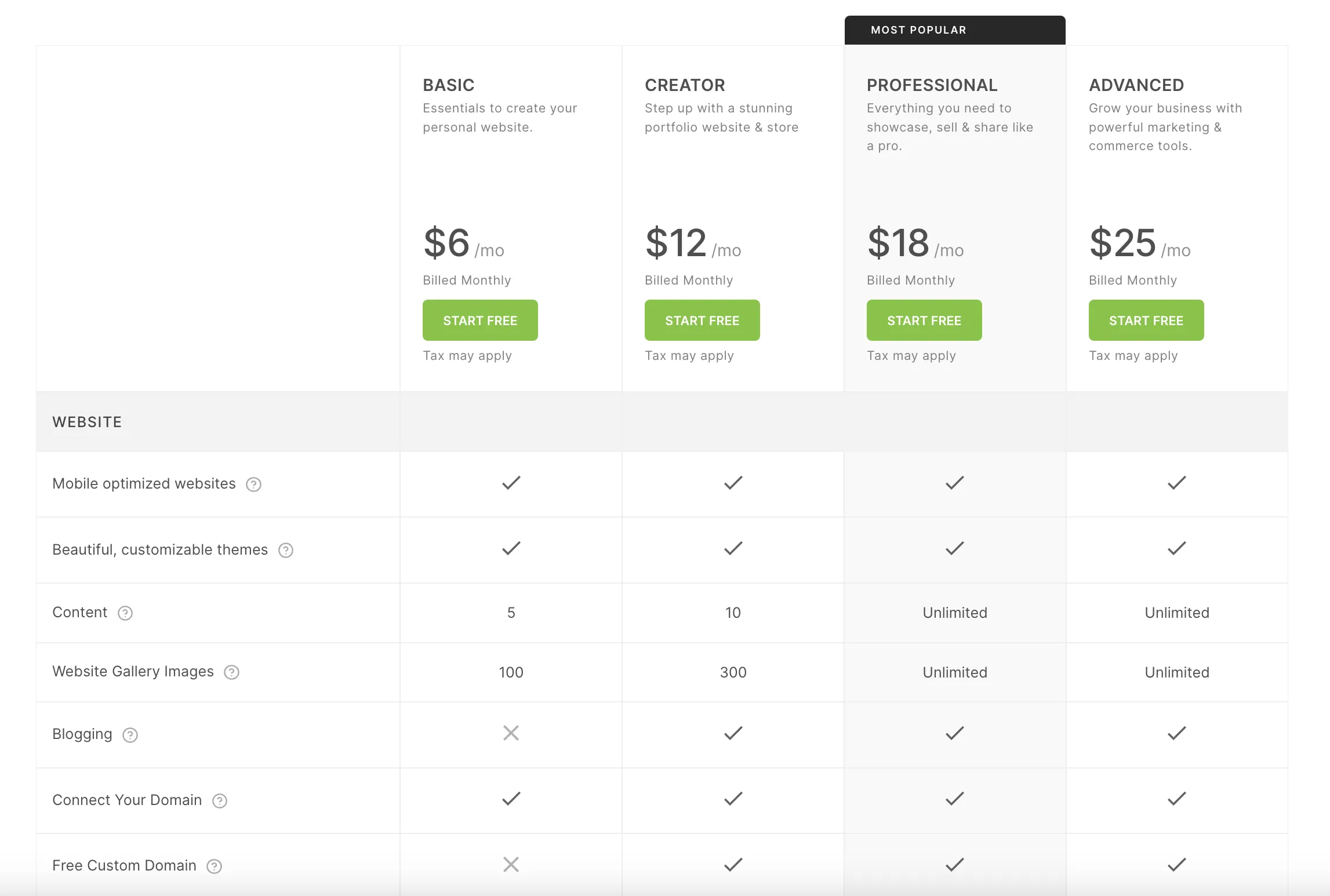Screen dimensions: 1330x896
Task: Click Creator checkmark for Mobile optimized websites
Action: (x=733, y=483)
